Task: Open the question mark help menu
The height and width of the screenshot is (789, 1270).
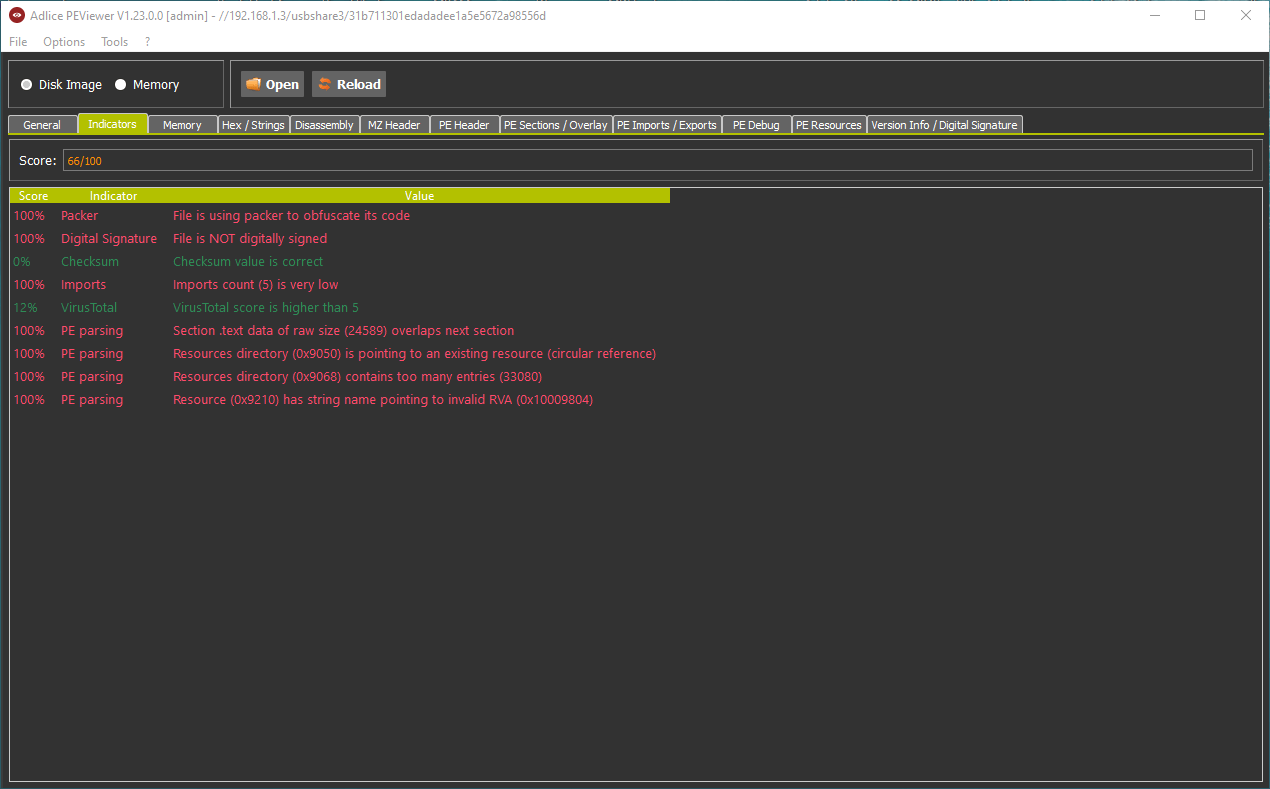Action: 148,42
